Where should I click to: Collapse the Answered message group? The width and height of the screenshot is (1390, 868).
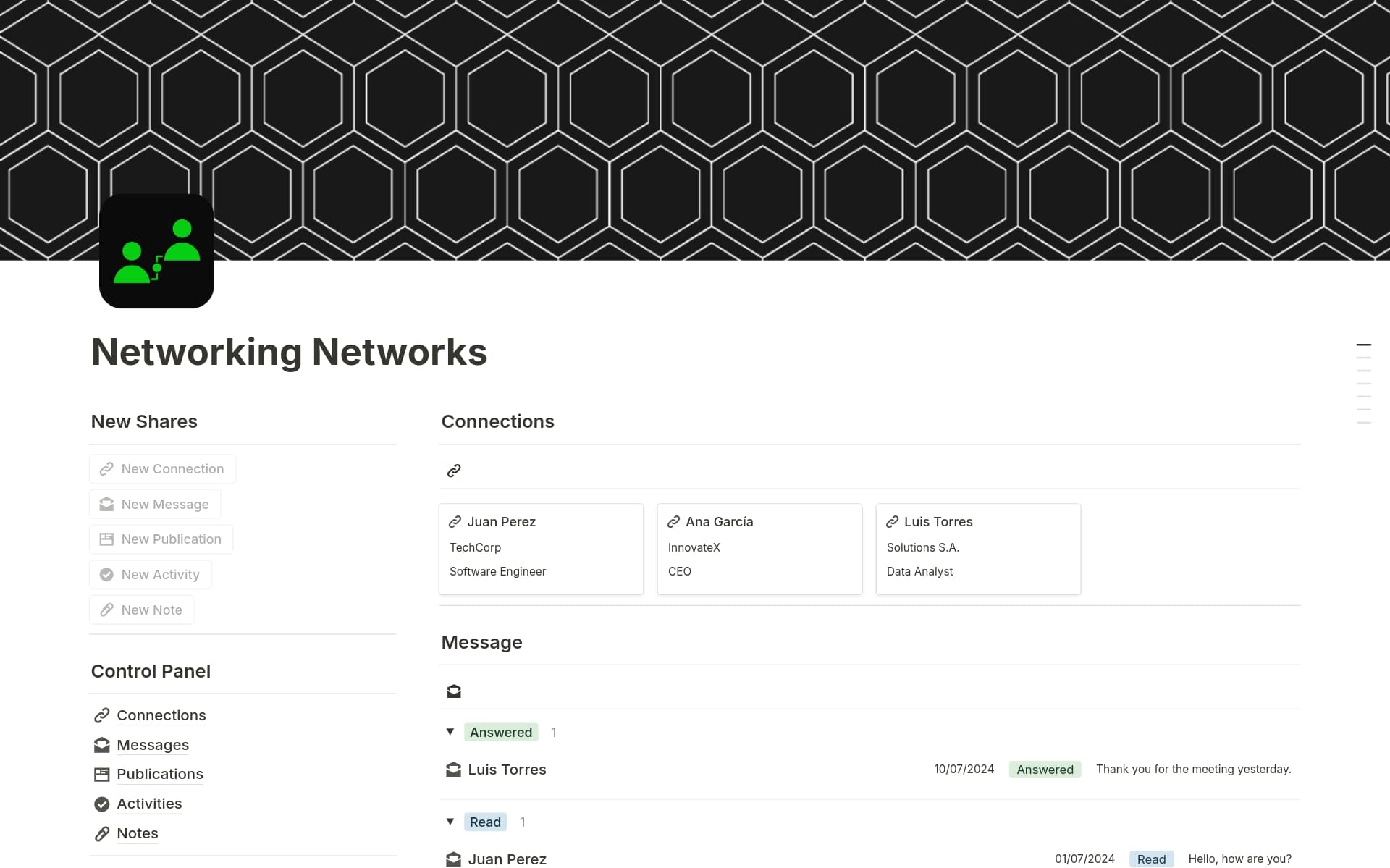tap(450, 732)
